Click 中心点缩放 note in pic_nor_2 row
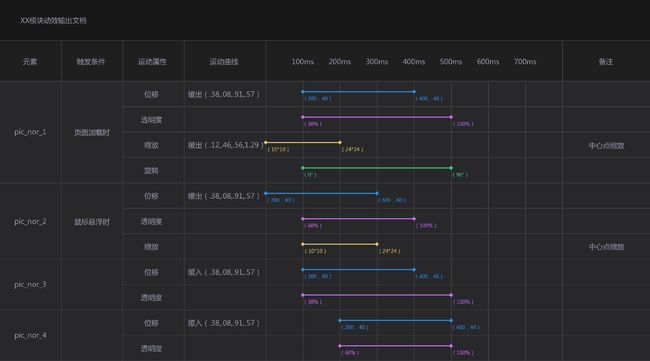 coord(606,247)
